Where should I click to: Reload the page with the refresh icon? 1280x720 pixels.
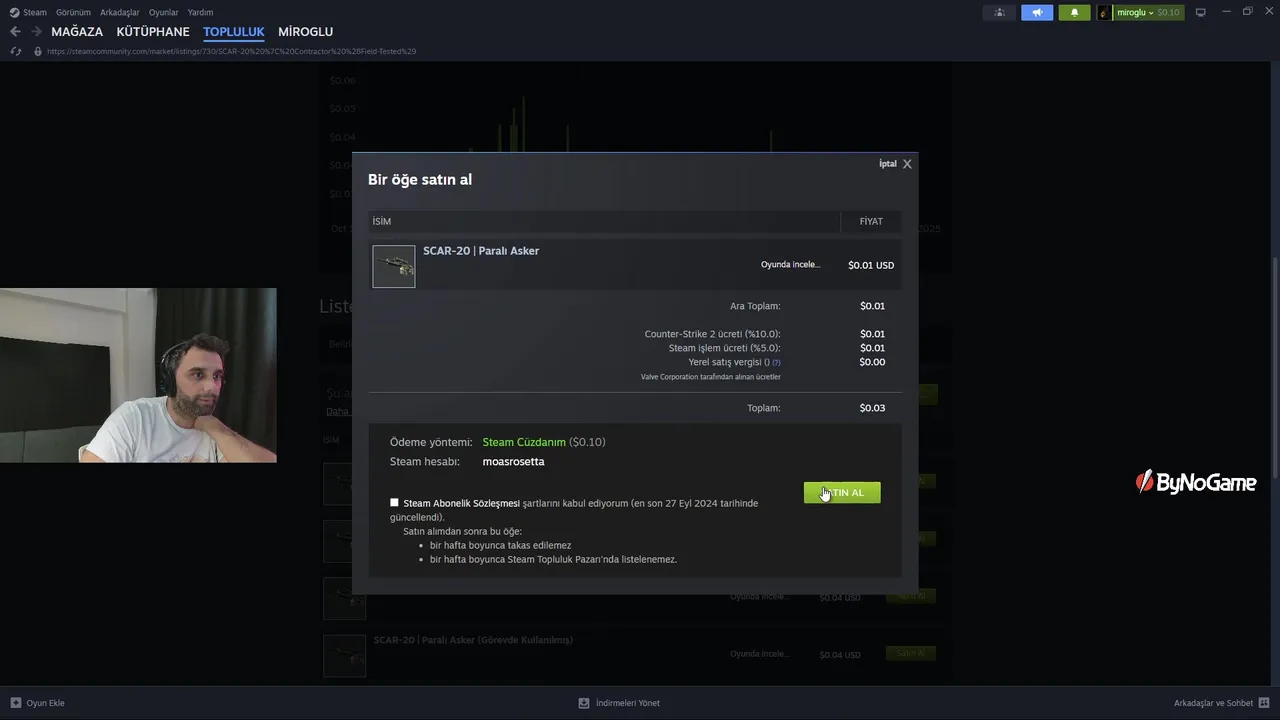pos(15,51)
